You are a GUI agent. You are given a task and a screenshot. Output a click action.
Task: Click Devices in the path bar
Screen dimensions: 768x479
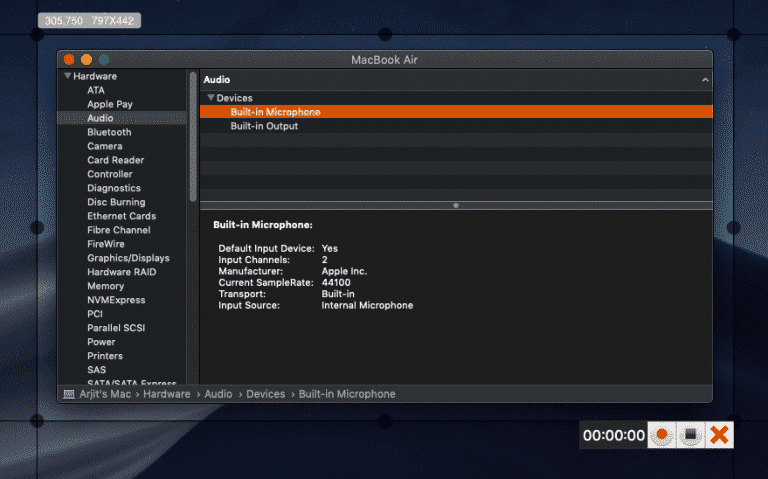(265, 394)
